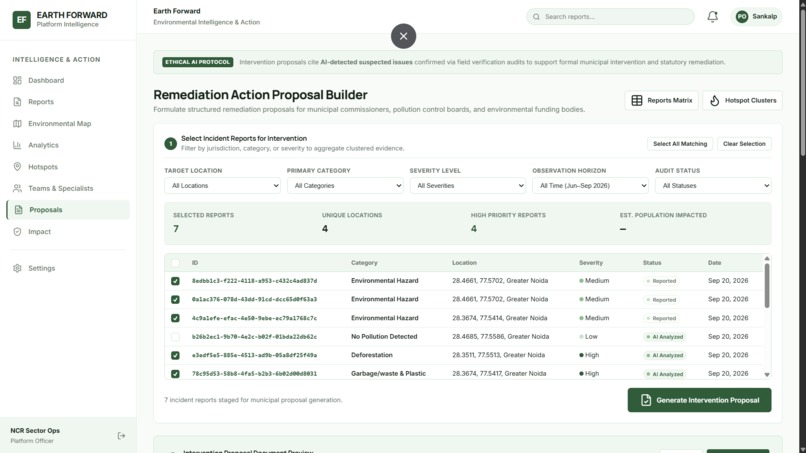806x453 pixels.
Task: Click report ID e3edf5e5-885e-4513
Action: point(254,355)
